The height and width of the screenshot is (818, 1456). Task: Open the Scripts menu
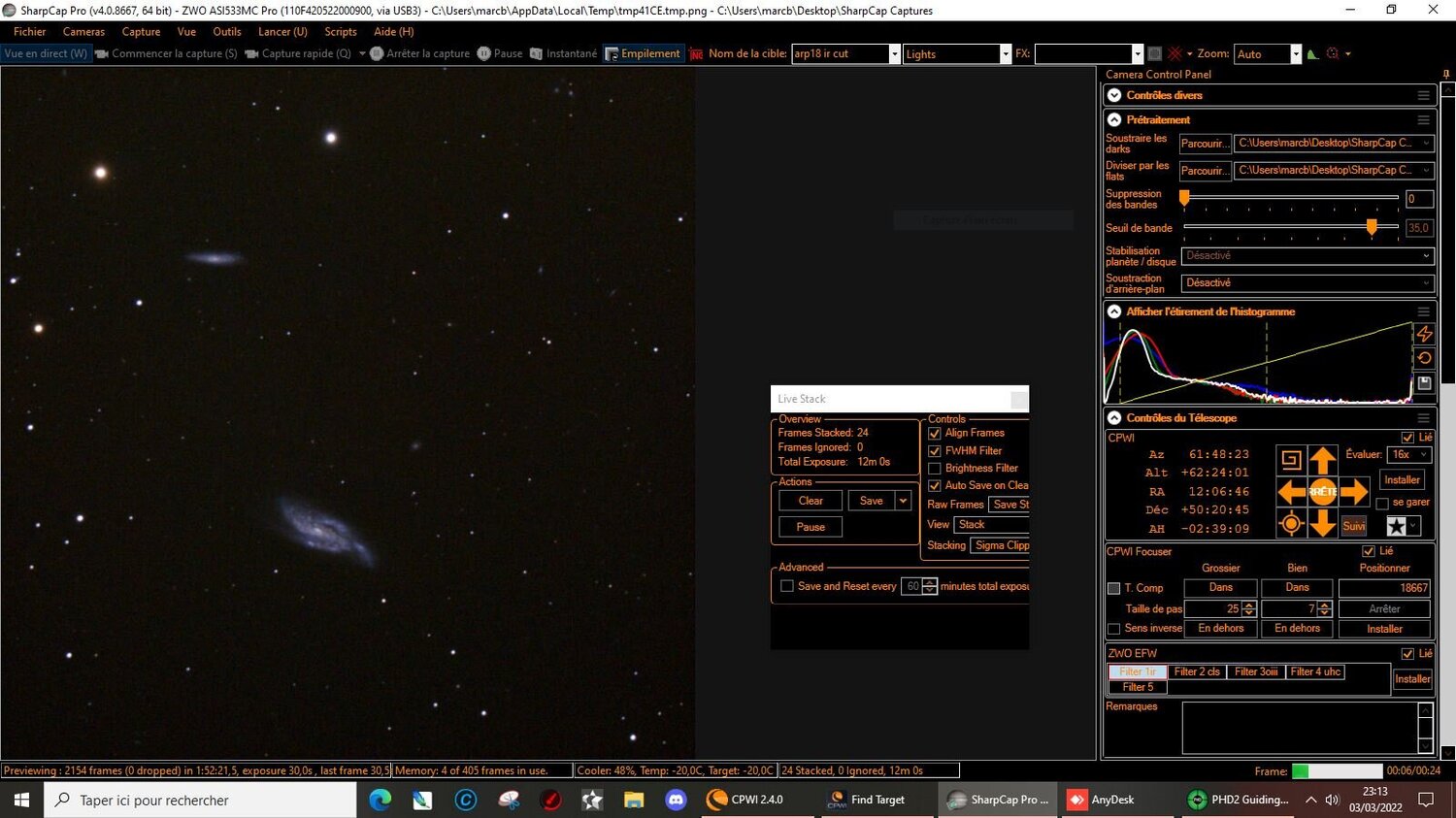click(x=340, y=31)
